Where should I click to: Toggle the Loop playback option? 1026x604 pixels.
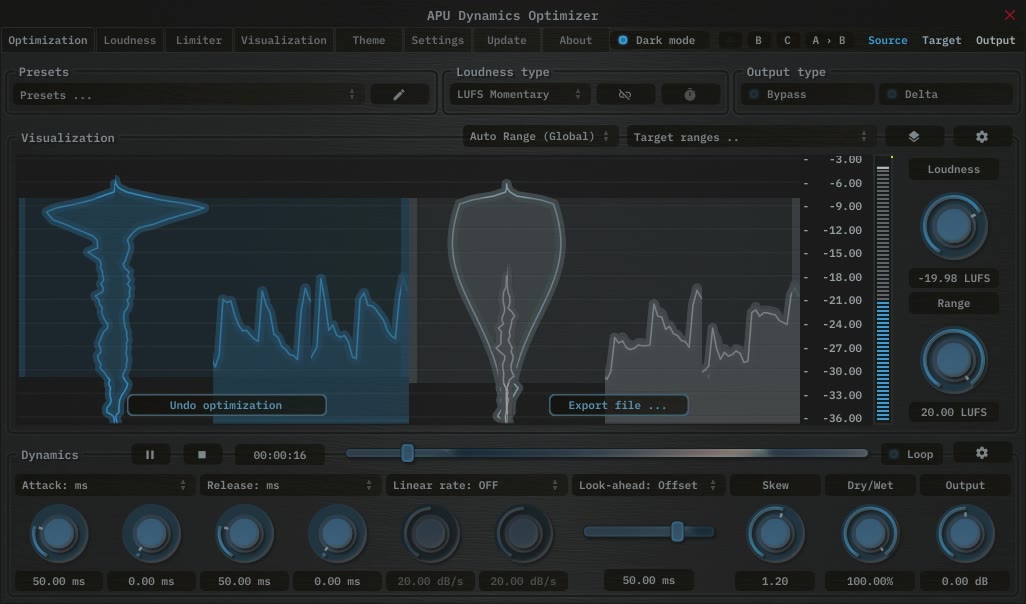click(910, 454)
